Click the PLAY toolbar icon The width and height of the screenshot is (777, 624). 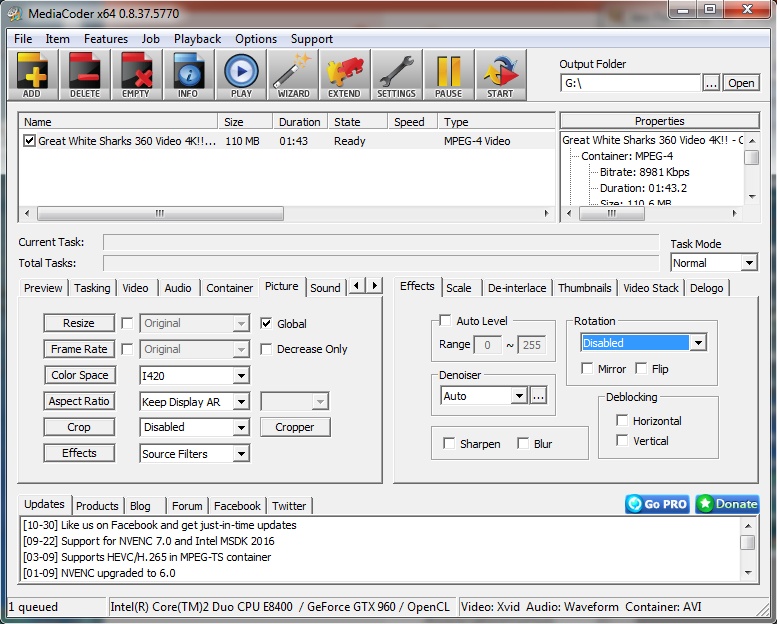tap(241, 75)
